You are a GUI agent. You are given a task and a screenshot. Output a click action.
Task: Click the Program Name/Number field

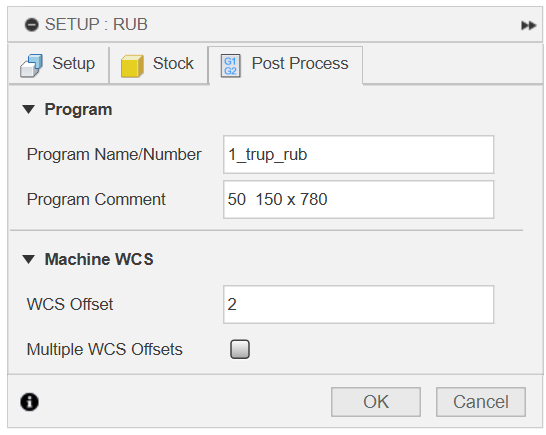358,154
